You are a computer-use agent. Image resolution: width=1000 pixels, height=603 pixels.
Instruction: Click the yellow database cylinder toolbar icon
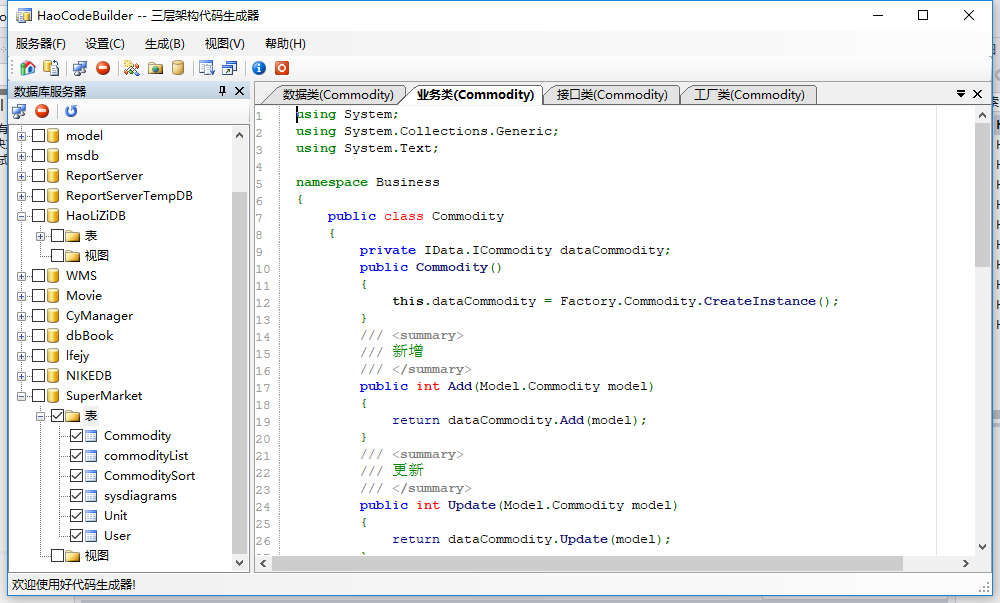(178, 68)
